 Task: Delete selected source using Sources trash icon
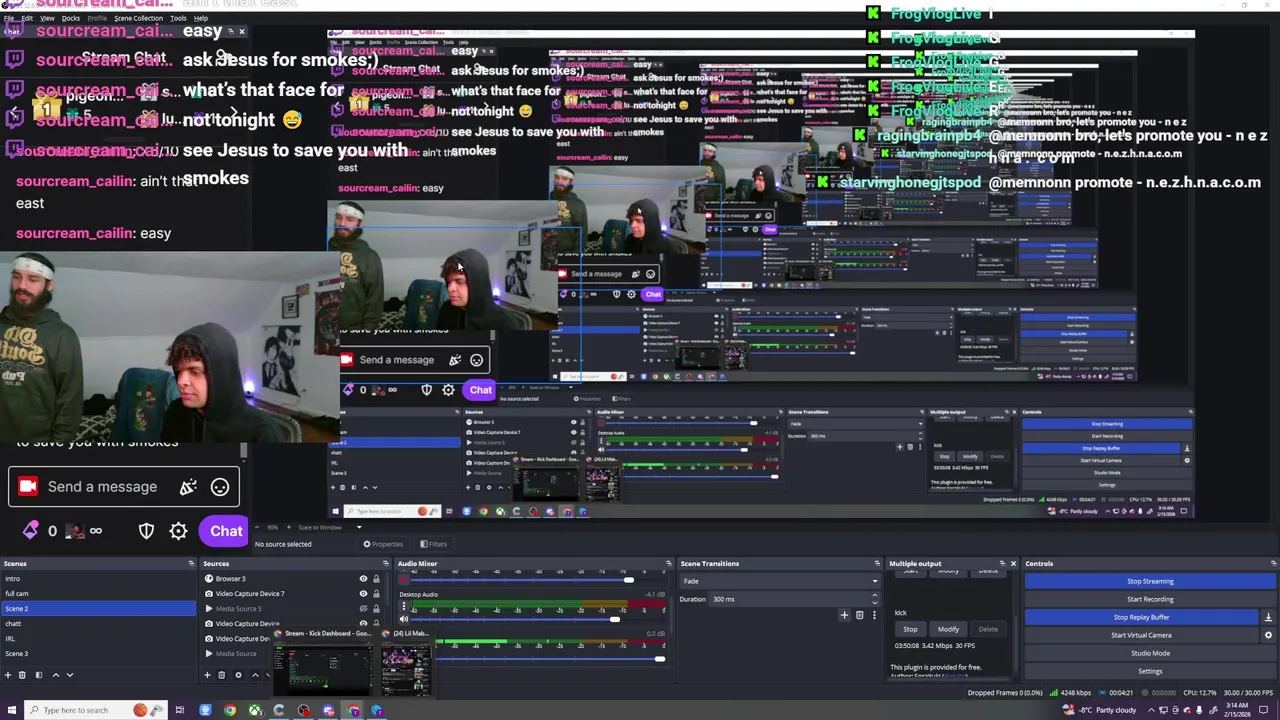(x=222, y=675)
